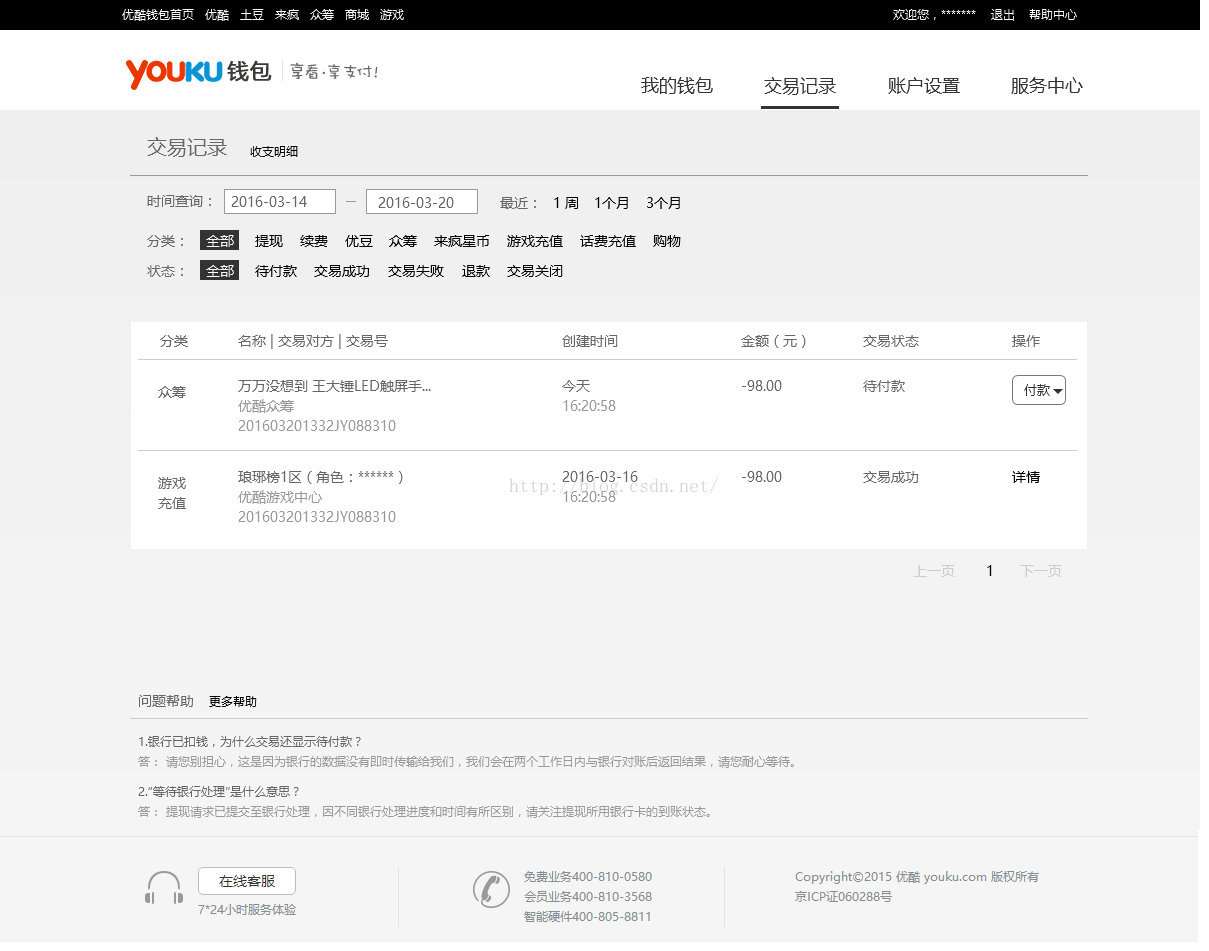The image size is (1209, 951).
Task: Select 全部 in the 状态 row
Action: coord(220,271)
